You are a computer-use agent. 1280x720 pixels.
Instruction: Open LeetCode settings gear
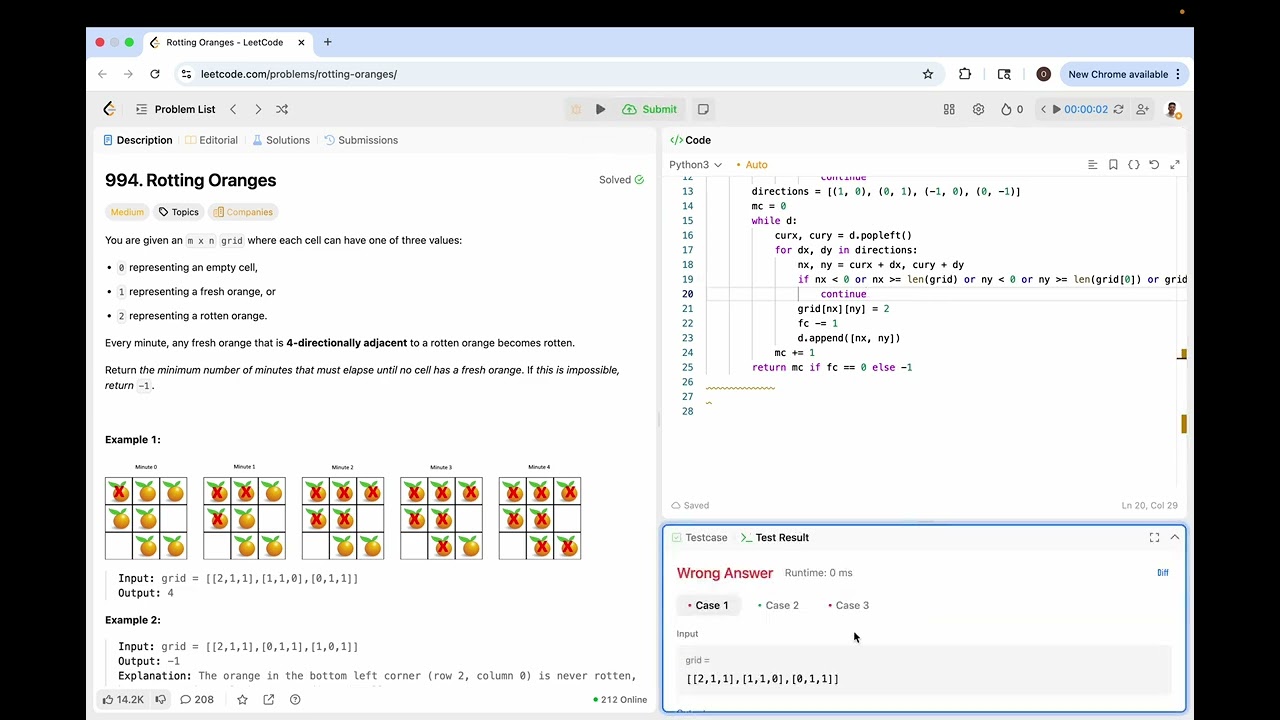pos(978,109)
